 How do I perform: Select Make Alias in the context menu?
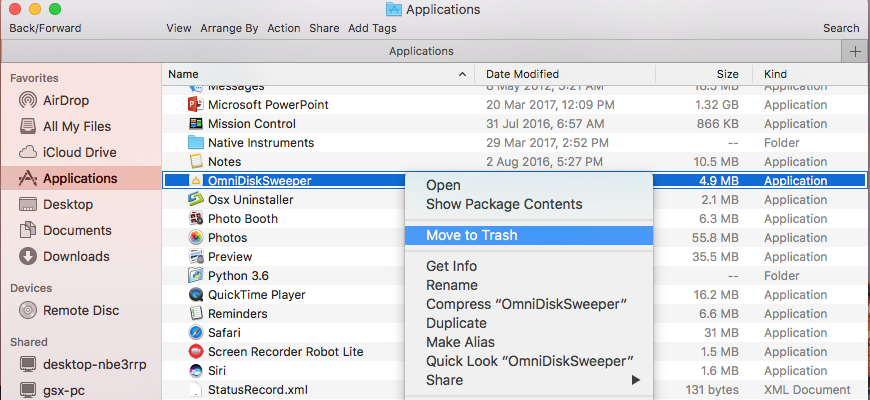(x=460, y=342)
